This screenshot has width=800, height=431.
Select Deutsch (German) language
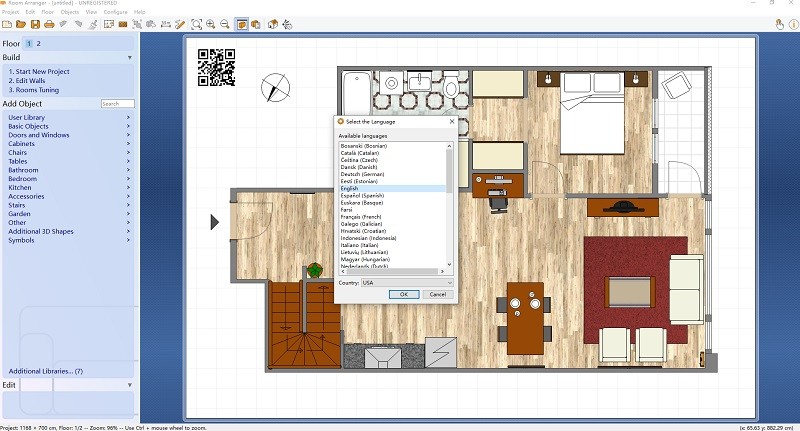(x=362, y=174)
